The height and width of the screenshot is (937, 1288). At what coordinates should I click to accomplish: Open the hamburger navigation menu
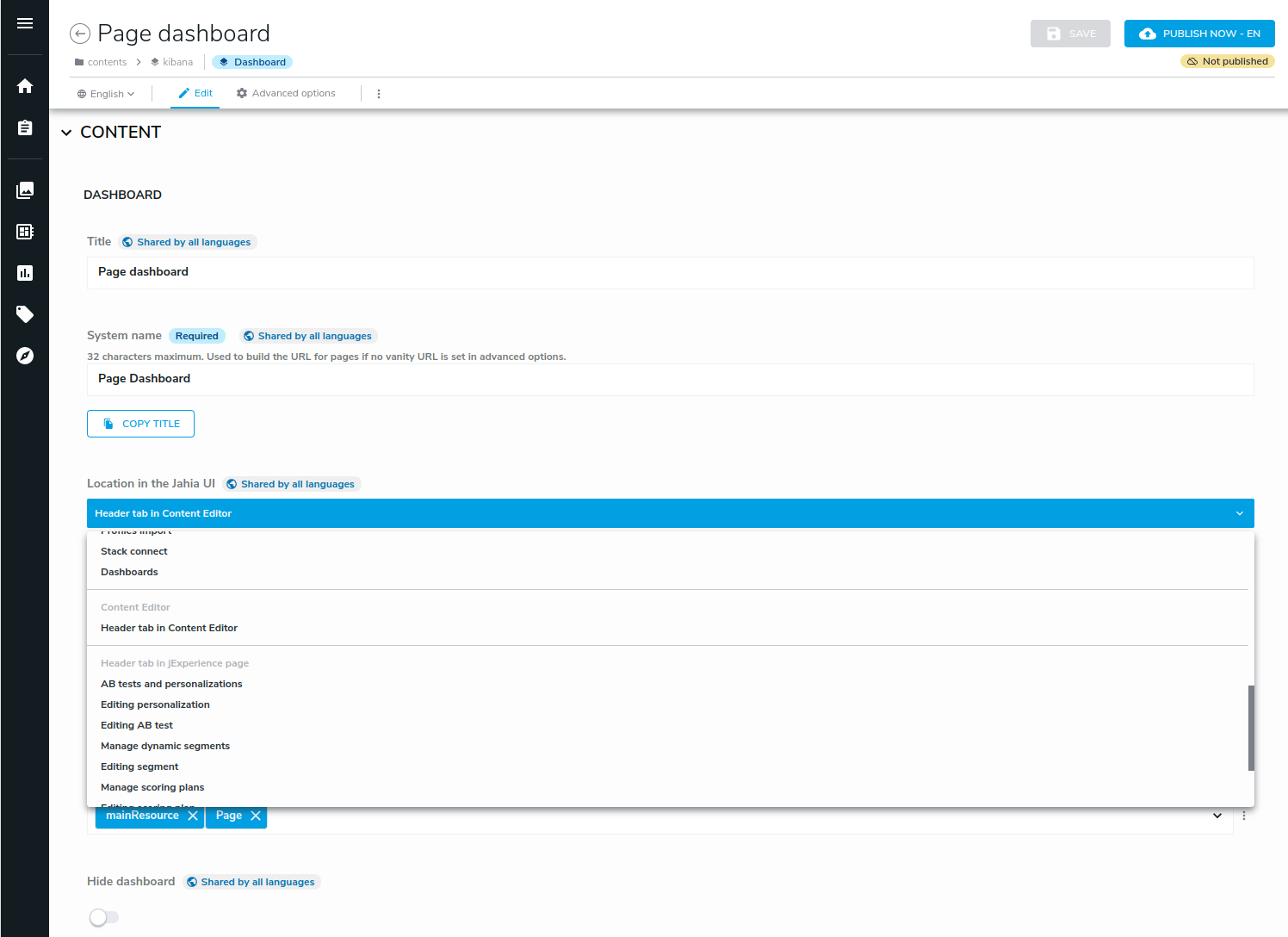coord(24,22)
